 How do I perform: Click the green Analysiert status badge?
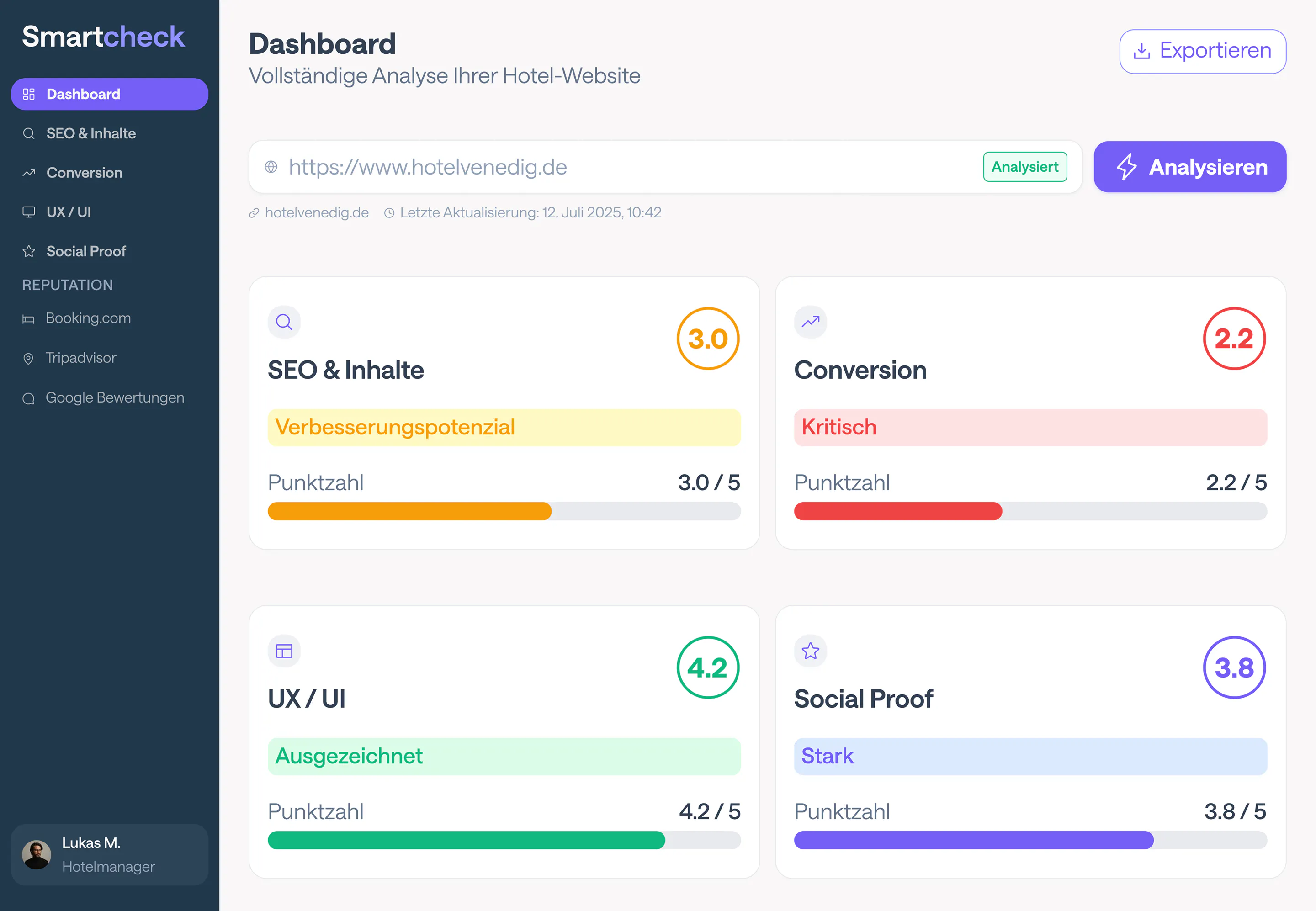tap(1025, 167)
